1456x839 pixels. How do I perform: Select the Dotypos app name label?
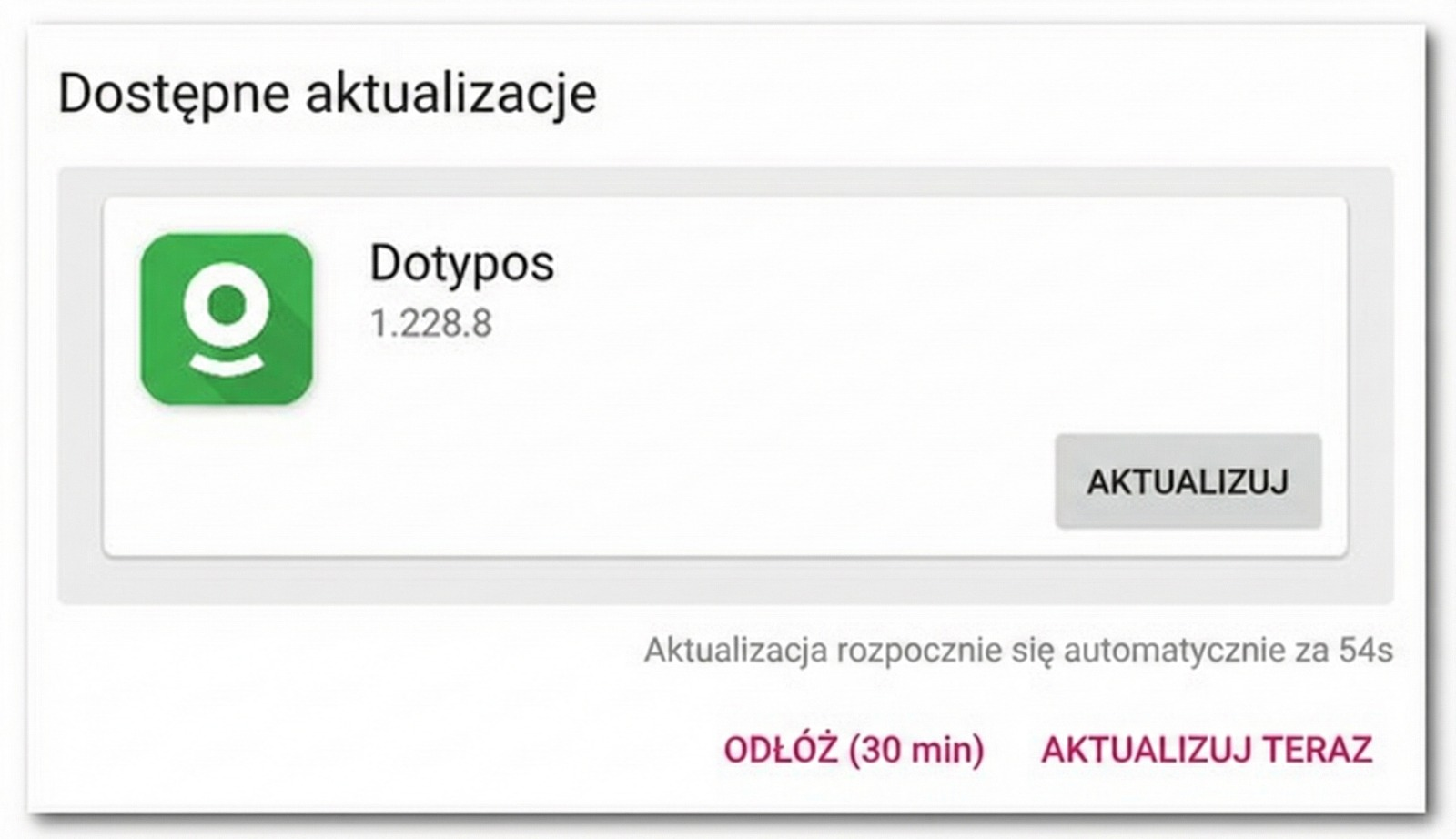461,263
